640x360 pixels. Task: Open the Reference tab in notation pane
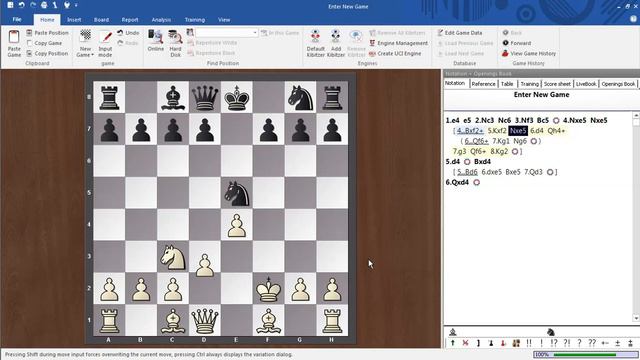[x=483, y=84]
